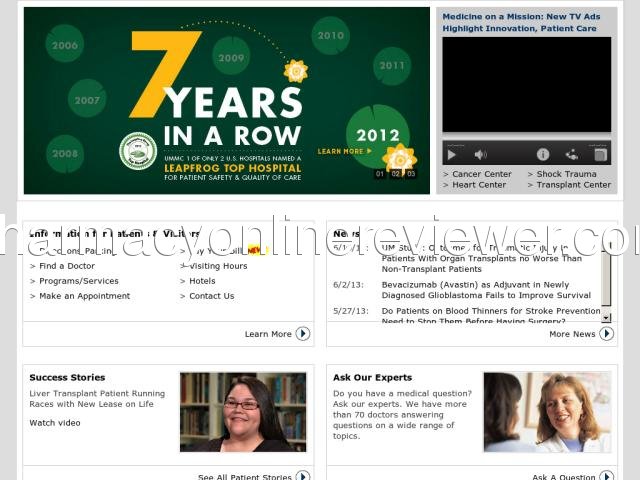This screenshot has width=640, height=480.
Task: Open the Shock Trauma link
Action: 566,174
